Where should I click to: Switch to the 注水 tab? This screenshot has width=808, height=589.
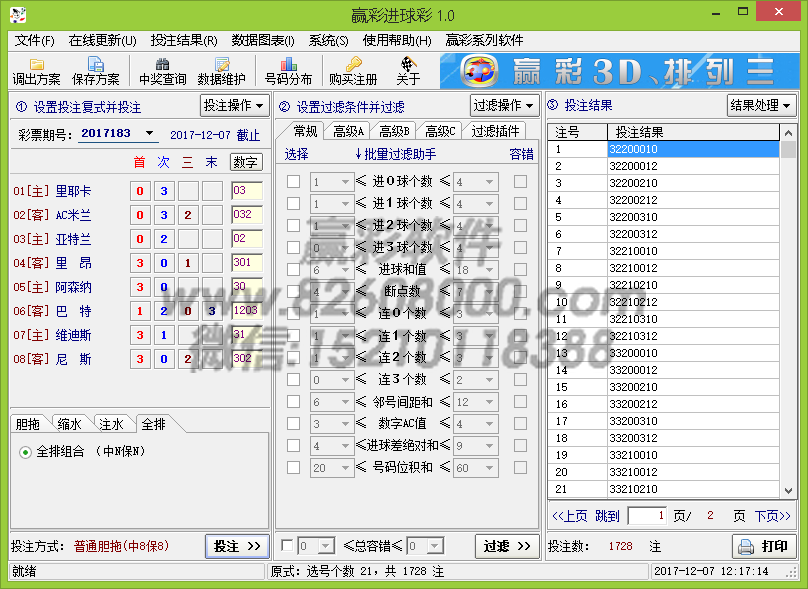pos(111,424)
